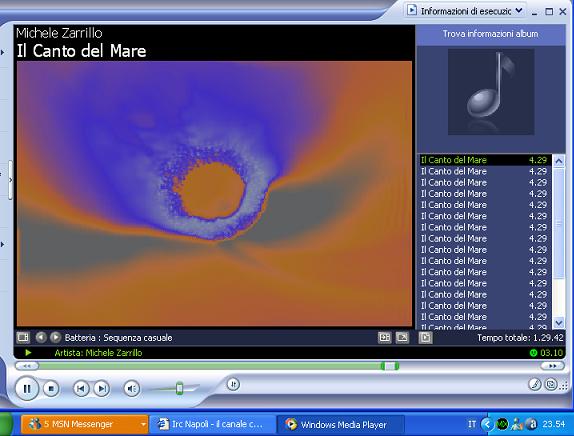Click the window resize grip corner
Viewport: 574px width, 436px height.
pos(564,385)
